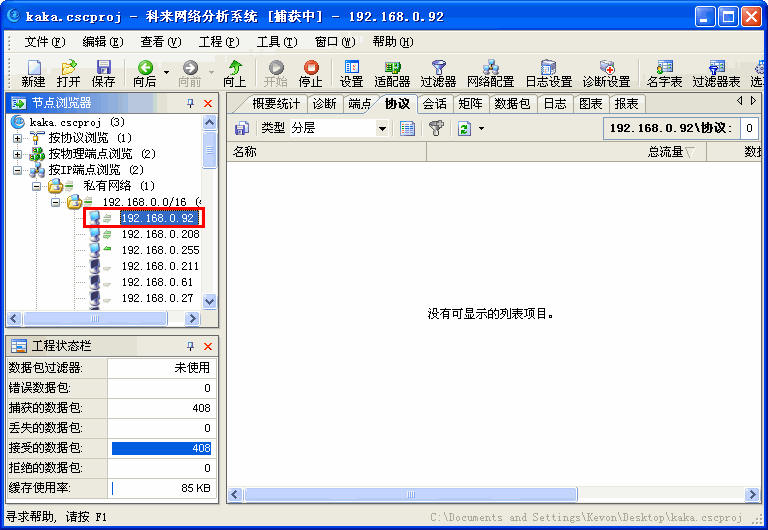Select node 192.168.0.255 in tree
Screen dimensions: 768x530
(160, 250)
